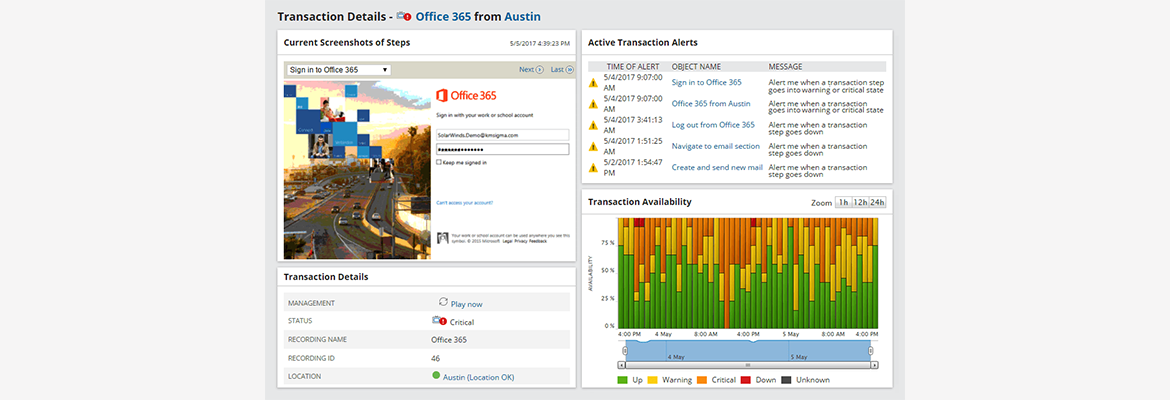Click the green Up legend swatch
The width and height of the screenshot is (1170, 400).
(x=622, y=380)
